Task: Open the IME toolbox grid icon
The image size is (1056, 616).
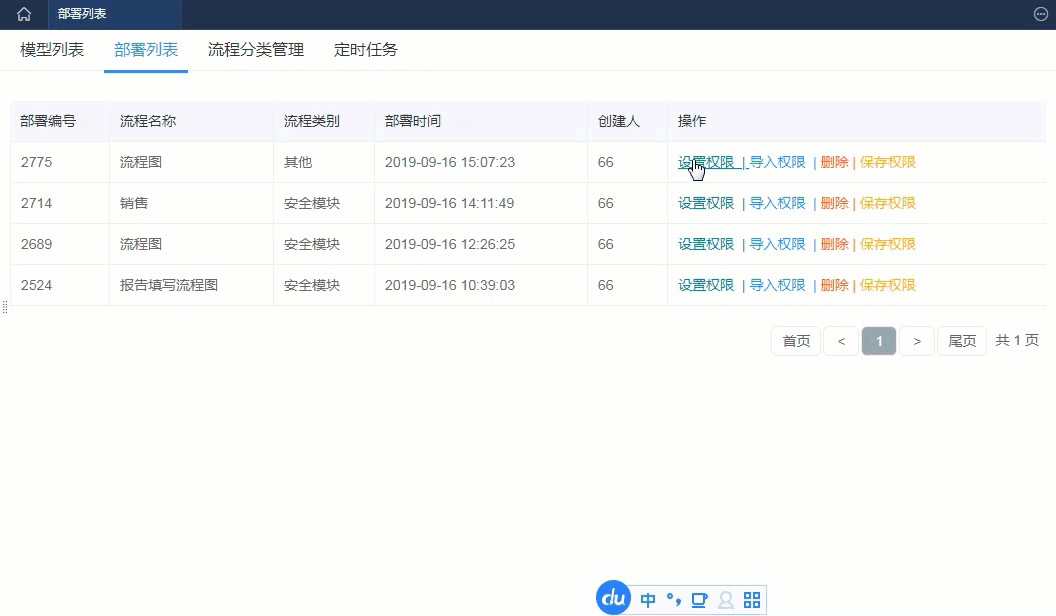Action: (752, 600)
